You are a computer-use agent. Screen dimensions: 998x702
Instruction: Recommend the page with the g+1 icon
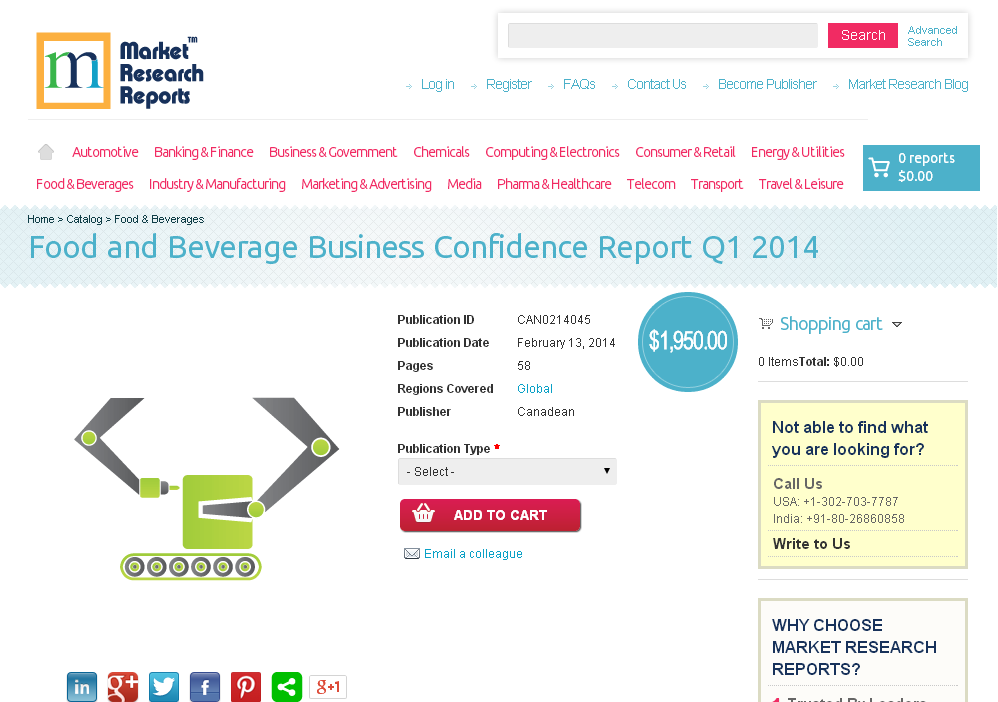coord(327,687)
